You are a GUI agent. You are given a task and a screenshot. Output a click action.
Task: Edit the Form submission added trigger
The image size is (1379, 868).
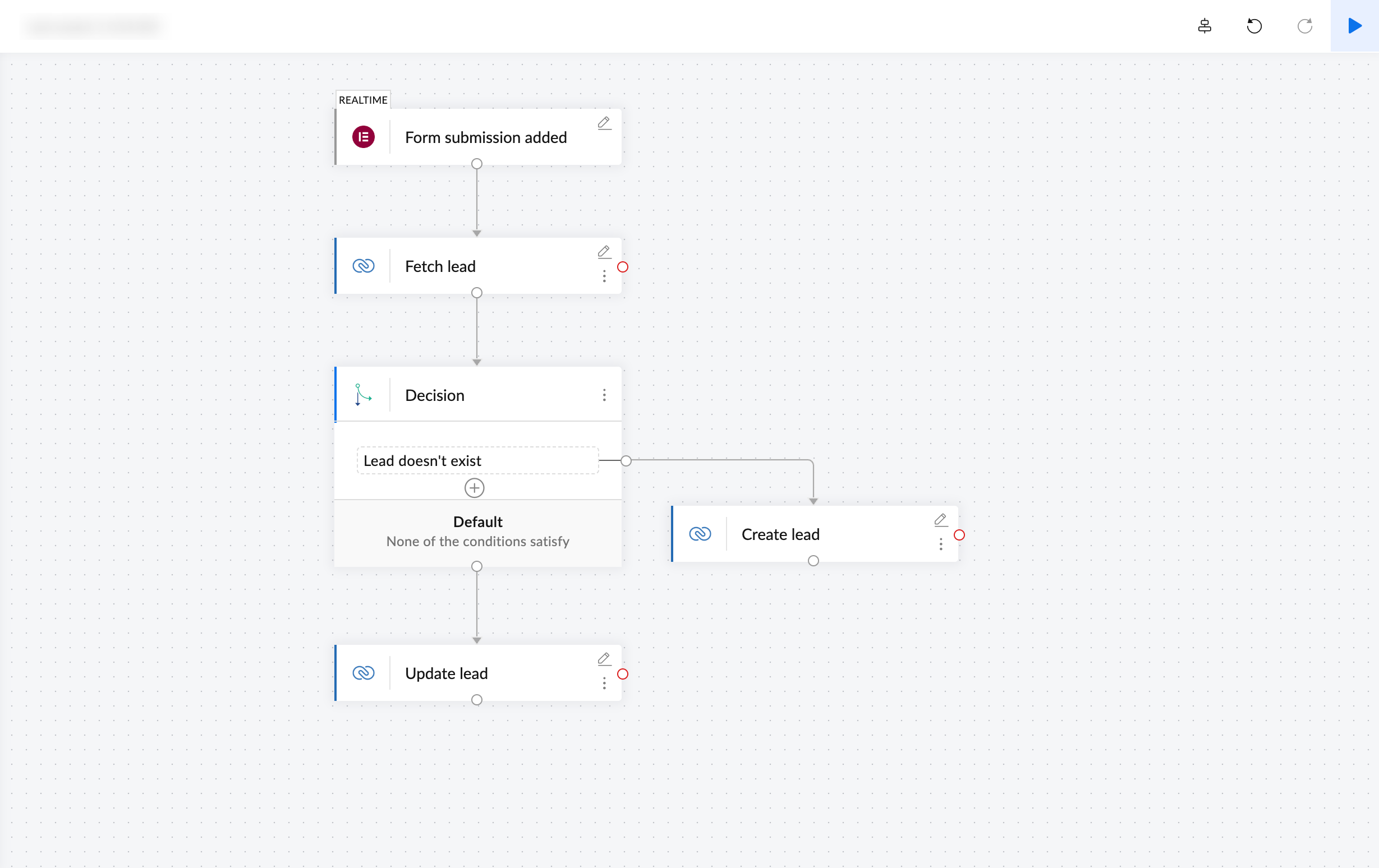(604, 123)
